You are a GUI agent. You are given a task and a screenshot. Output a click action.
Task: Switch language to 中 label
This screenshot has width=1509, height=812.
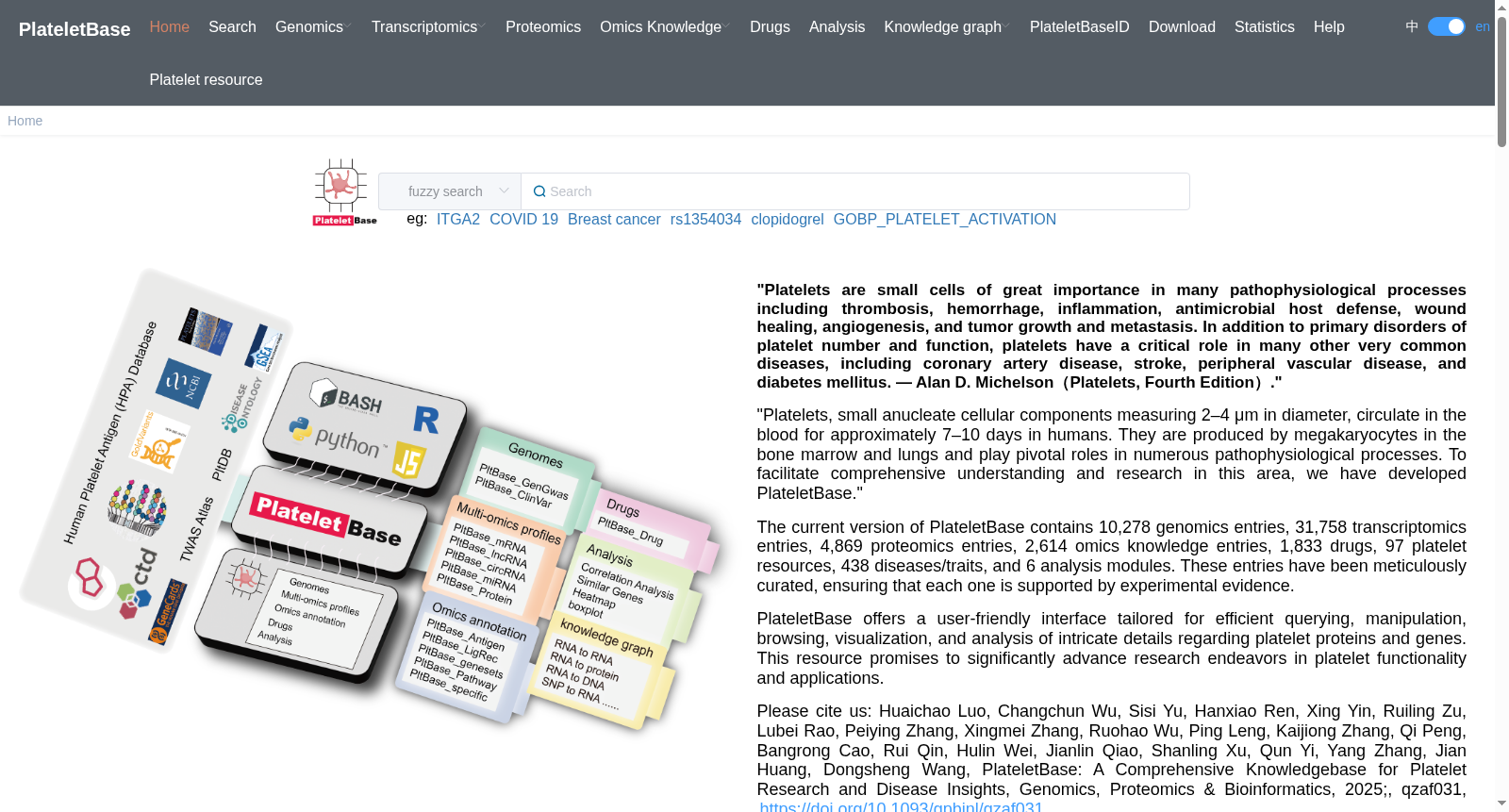(1412, 26)
